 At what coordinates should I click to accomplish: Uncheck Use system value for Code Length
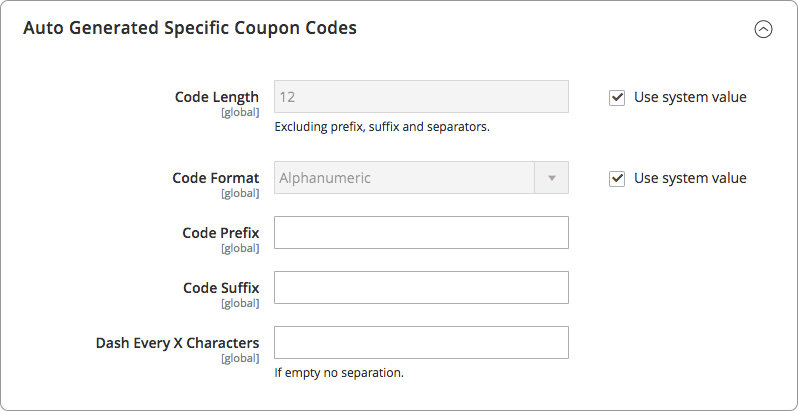[617, 97]
